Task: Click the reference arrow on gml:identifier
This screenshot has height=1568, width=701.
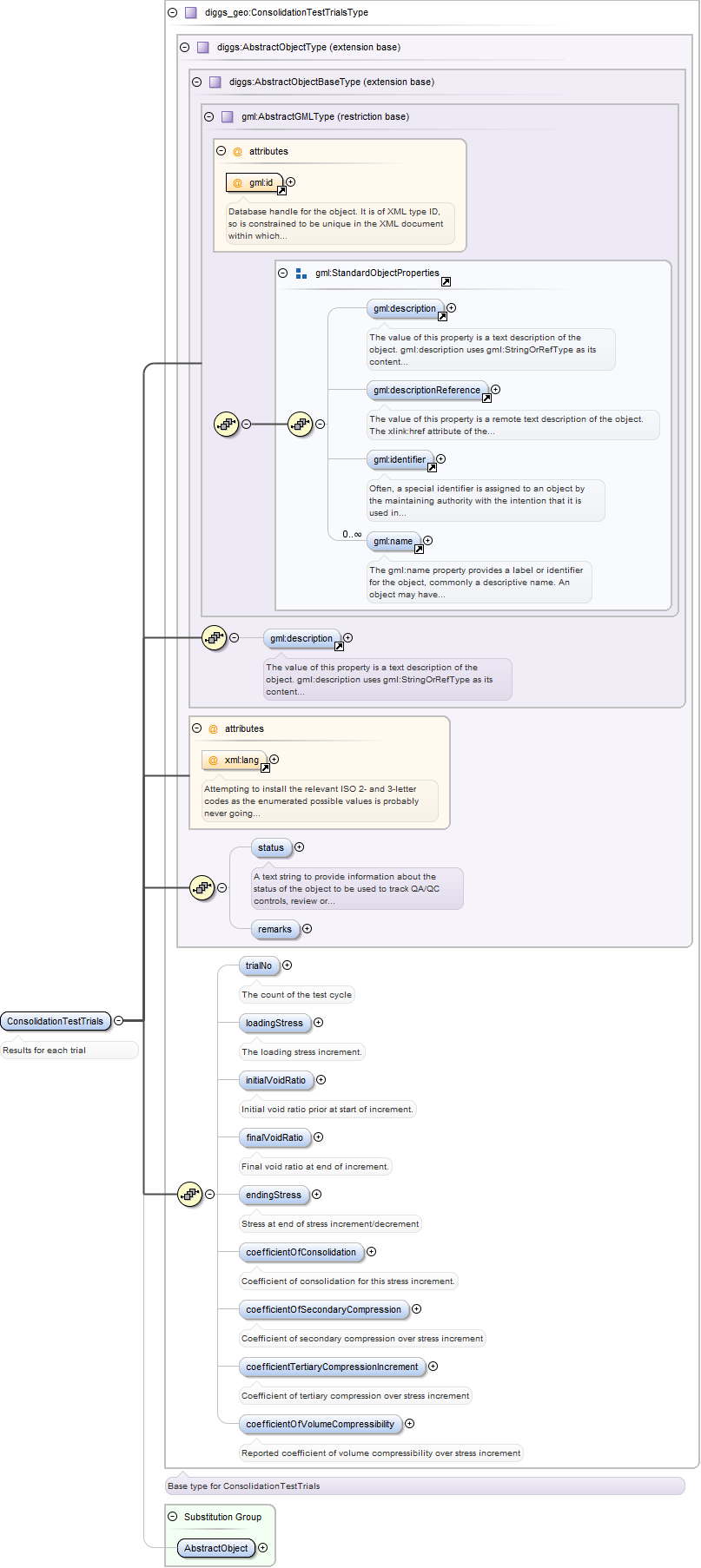Action: point(432,467)
